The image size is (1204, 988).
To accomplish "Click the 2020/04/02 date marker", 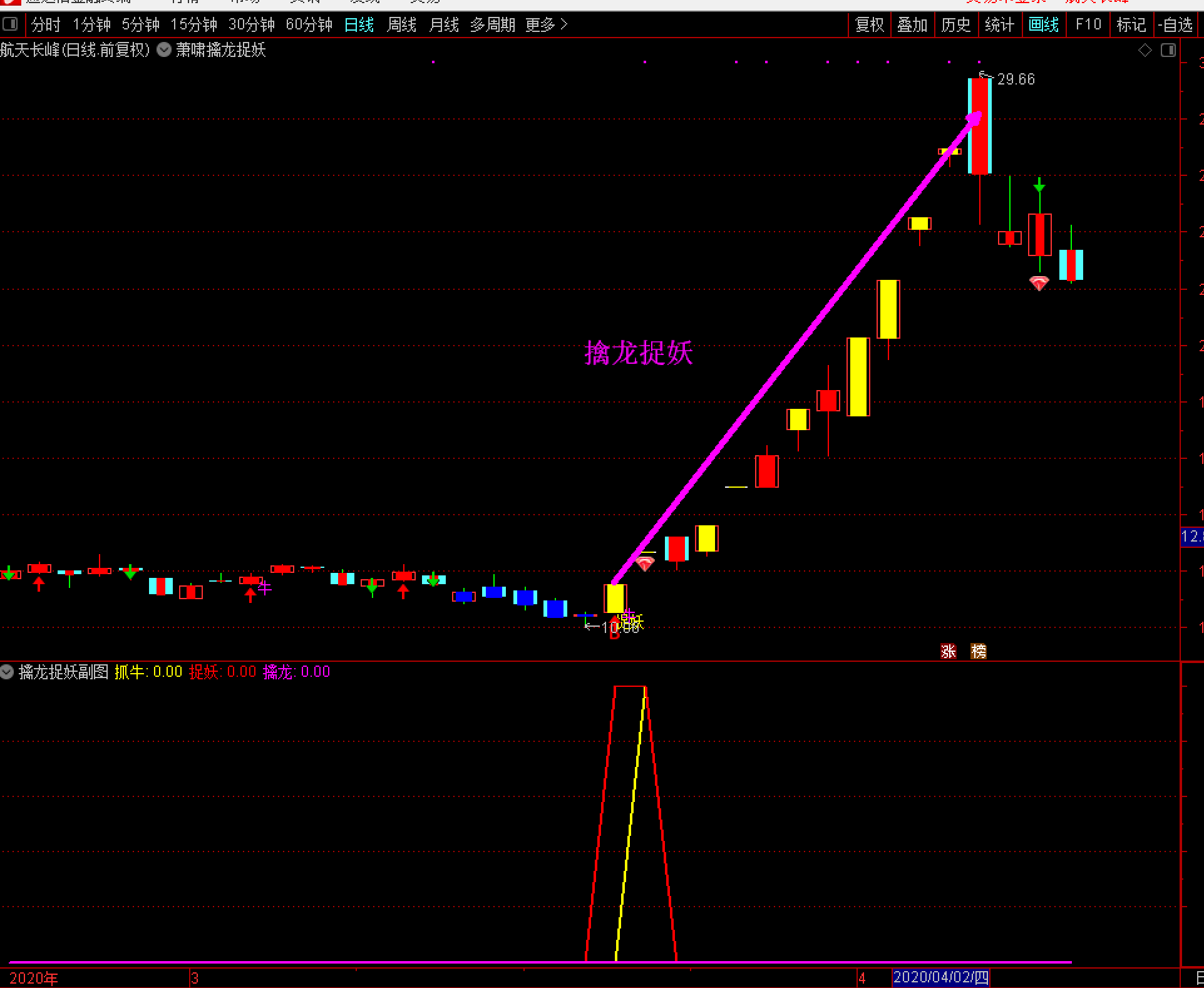I will point(940,977).
